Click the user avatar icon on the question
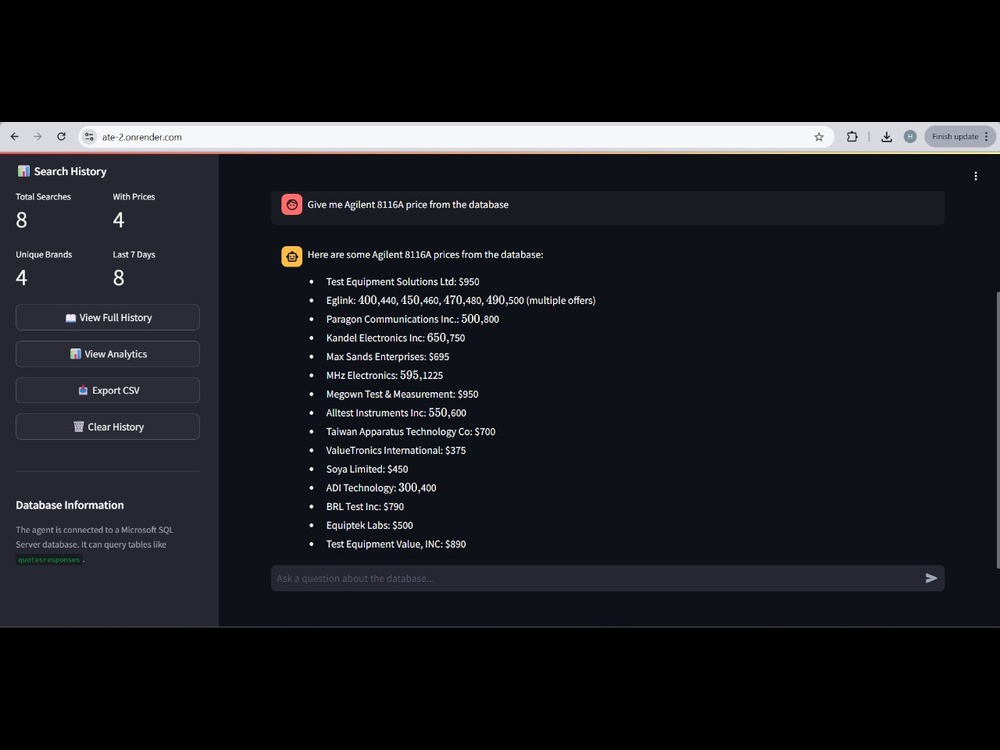1000x750 pixels. click(x=291, y=205)
